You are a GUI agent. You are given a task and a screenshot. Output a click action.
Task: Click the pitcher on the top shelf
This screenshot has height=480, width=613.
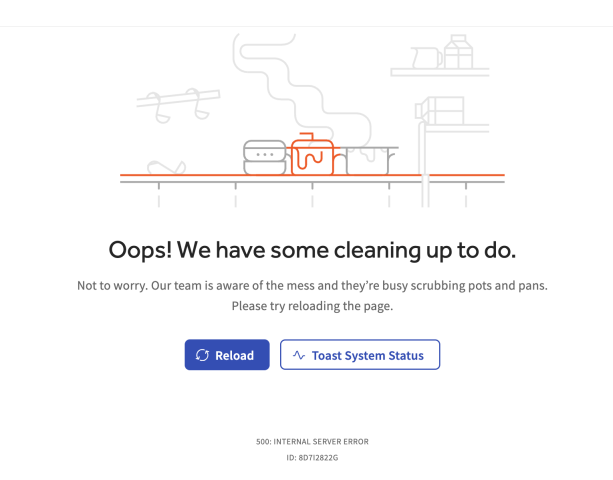click(x=427, y=57)
